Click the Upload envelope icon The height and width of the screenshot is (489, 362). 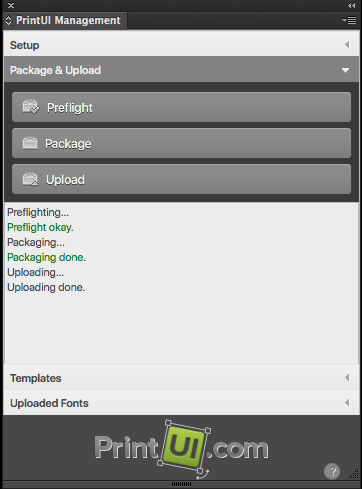coord(30,179)
